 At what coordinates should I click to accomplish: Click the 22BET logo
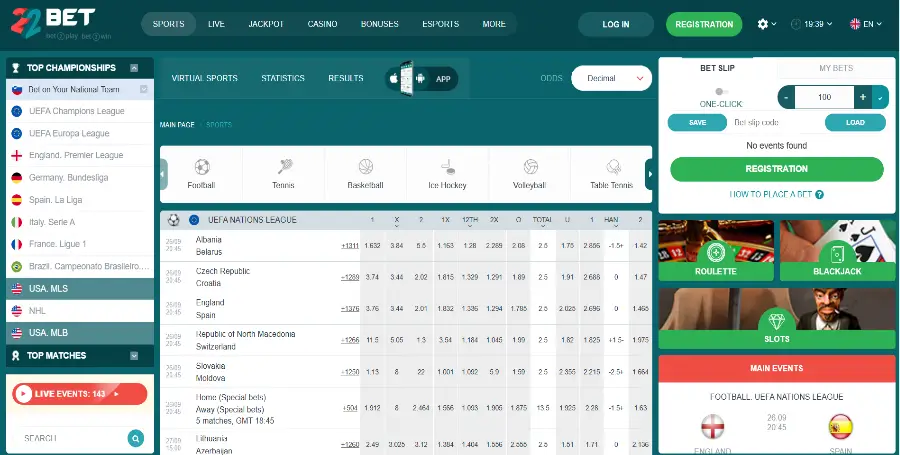pyautogui.click(x=60, y=24)
